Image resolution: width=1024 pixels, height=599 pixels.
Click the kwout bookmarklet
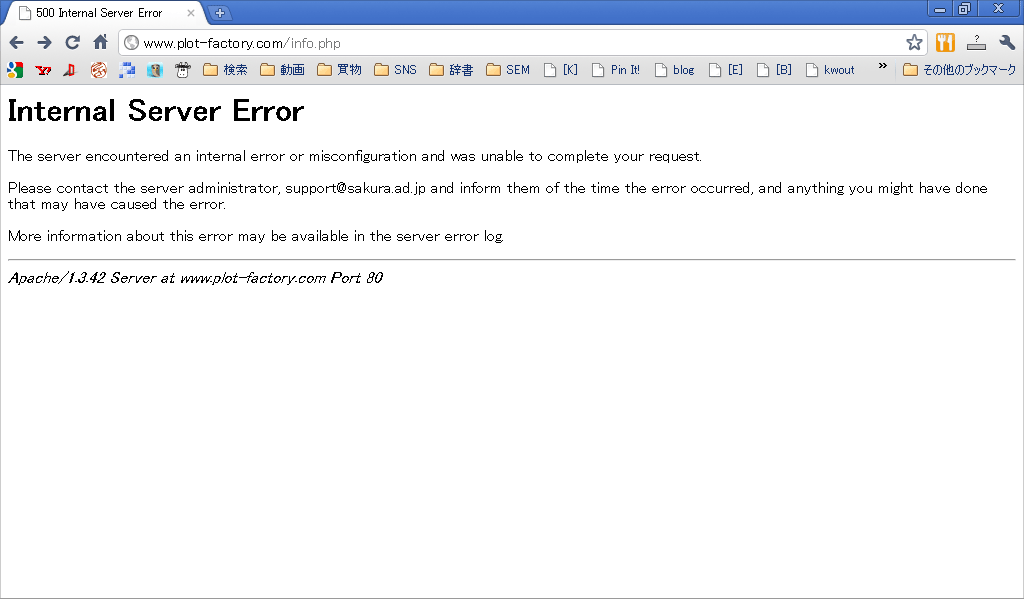pyautogui.click(x=830, y=70)
